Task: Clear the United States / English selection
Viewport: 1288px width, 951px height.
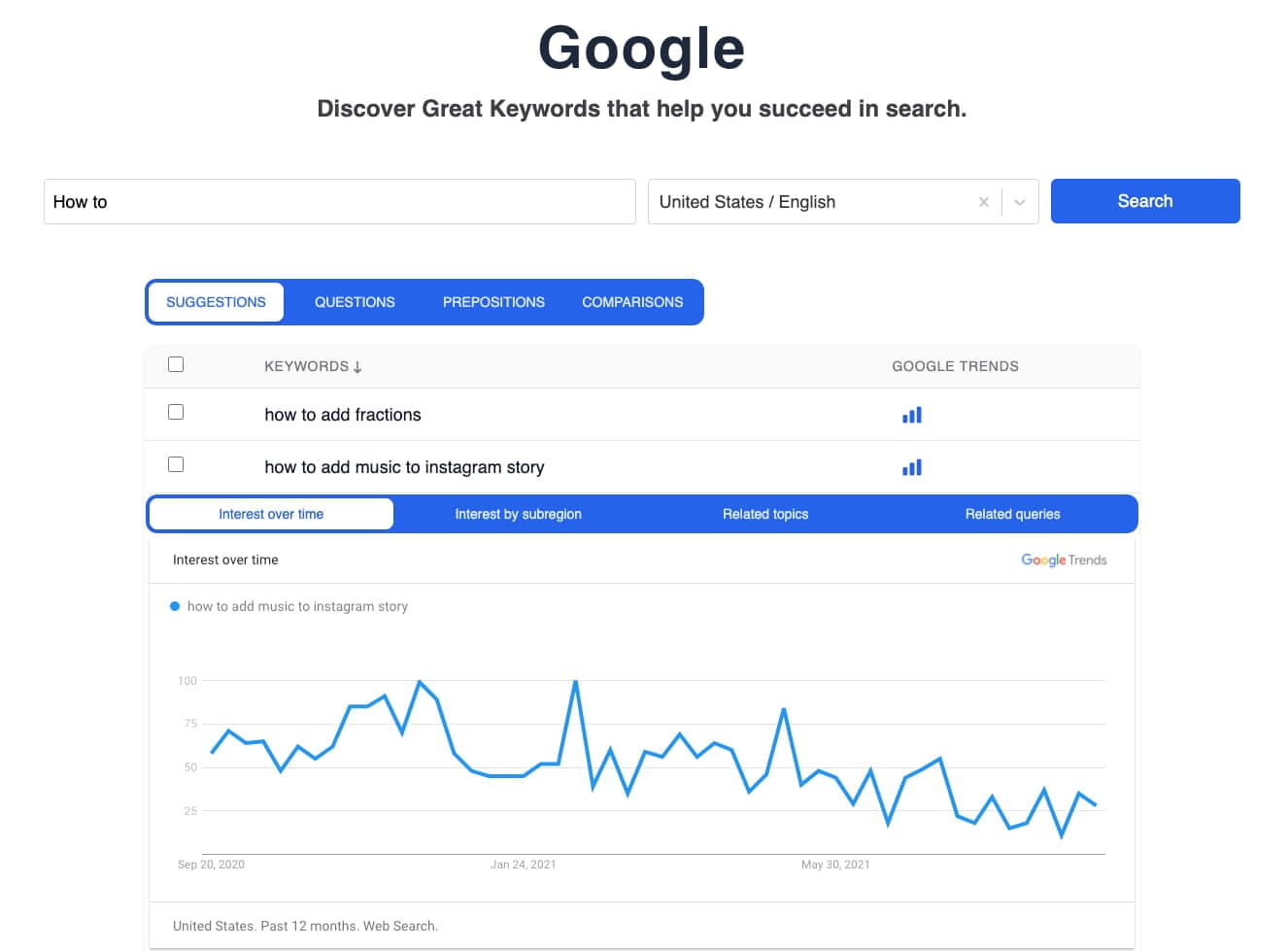Action: (x=984, y=202)
